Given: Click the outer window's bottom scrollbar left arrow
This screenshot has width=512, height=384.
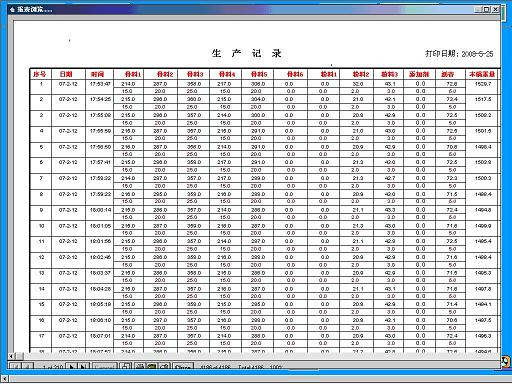Looking at the screenshot, I should tap(5, 379).
